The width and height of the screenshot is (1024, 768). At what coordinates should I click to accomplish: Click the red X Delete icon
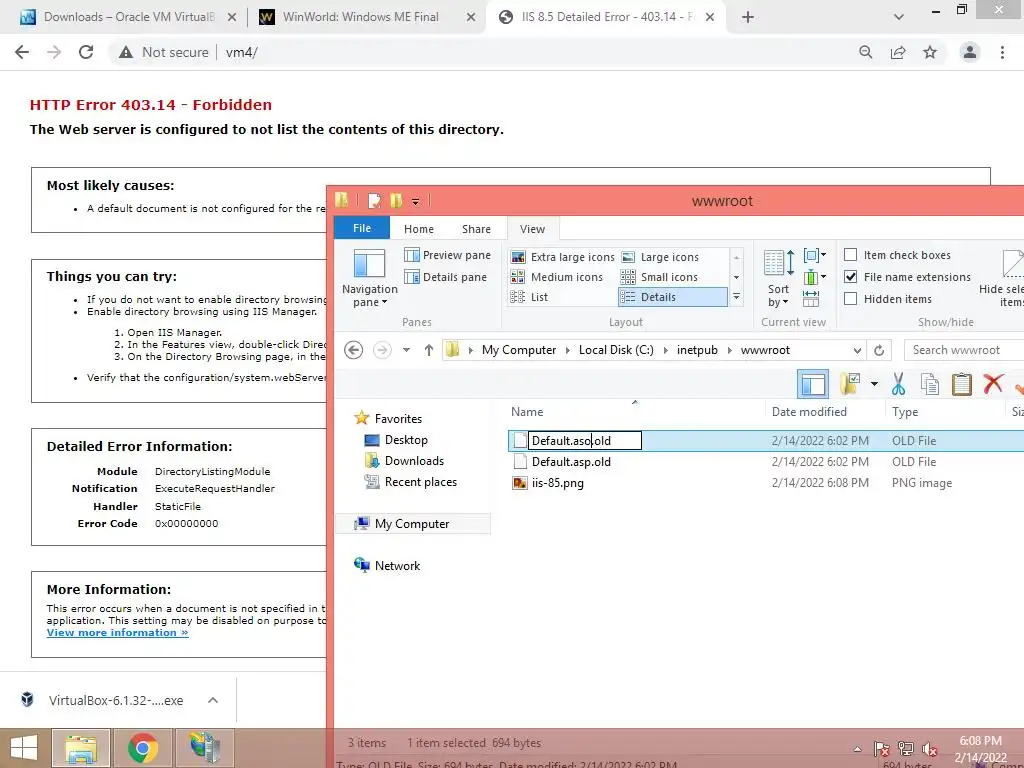(x=993, y=383)
